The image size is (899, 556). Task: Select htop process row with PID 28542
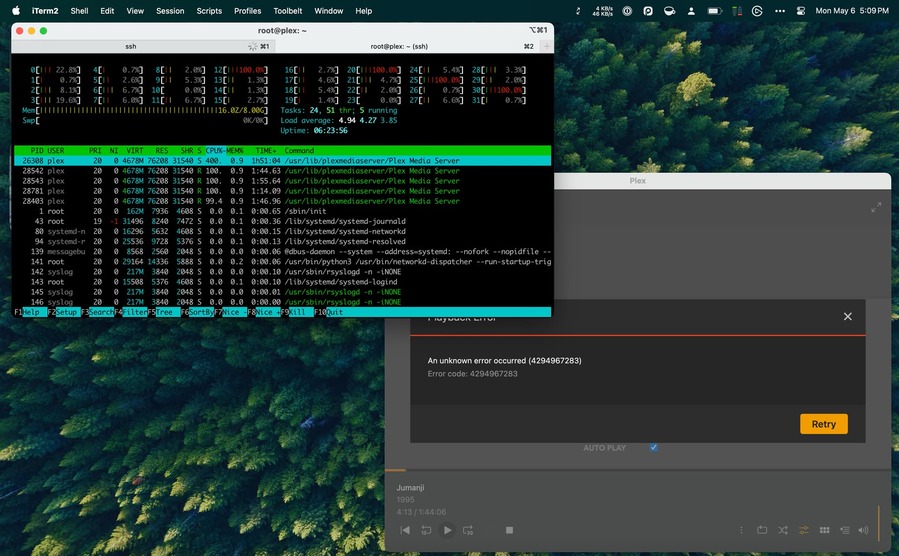click(282, 171)
